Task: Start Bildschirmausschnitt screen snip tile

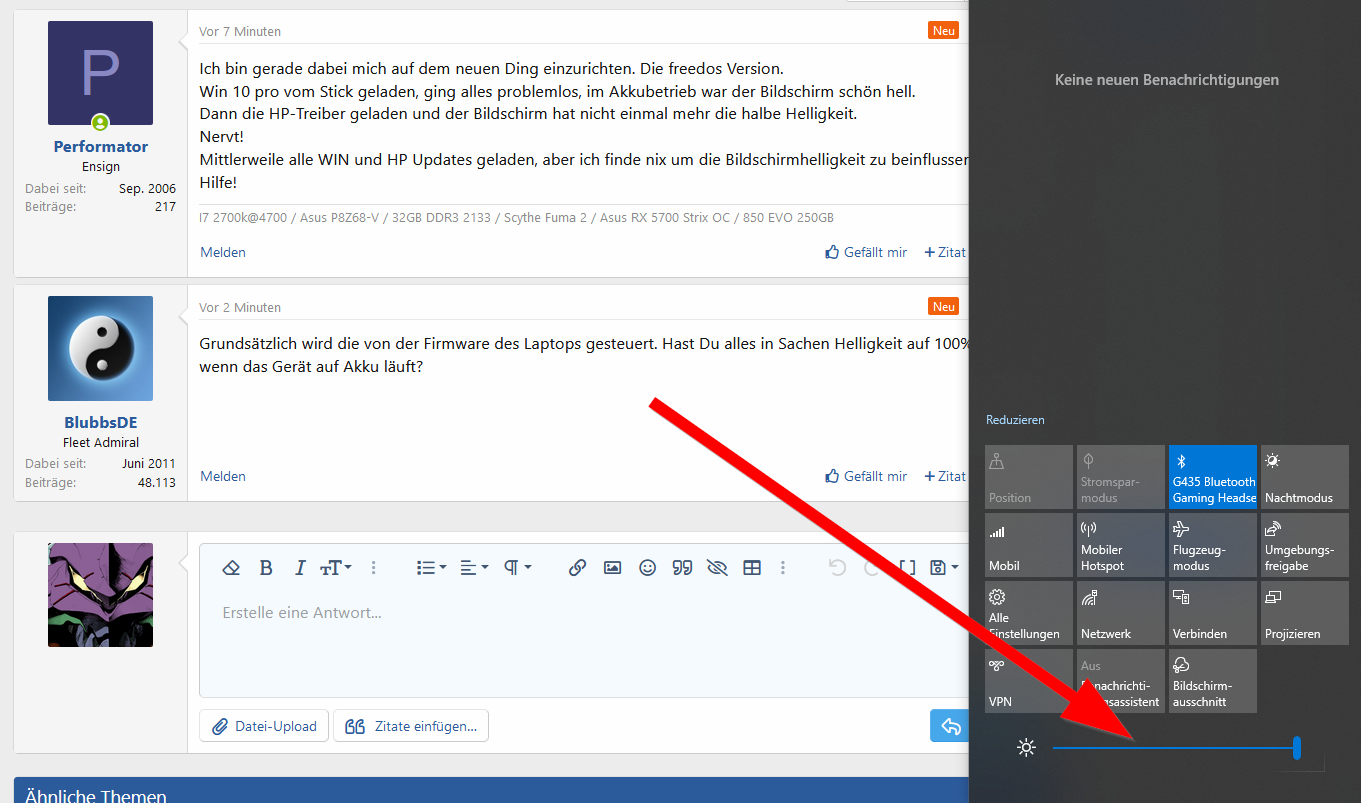Action: [x=1213, y=681]
